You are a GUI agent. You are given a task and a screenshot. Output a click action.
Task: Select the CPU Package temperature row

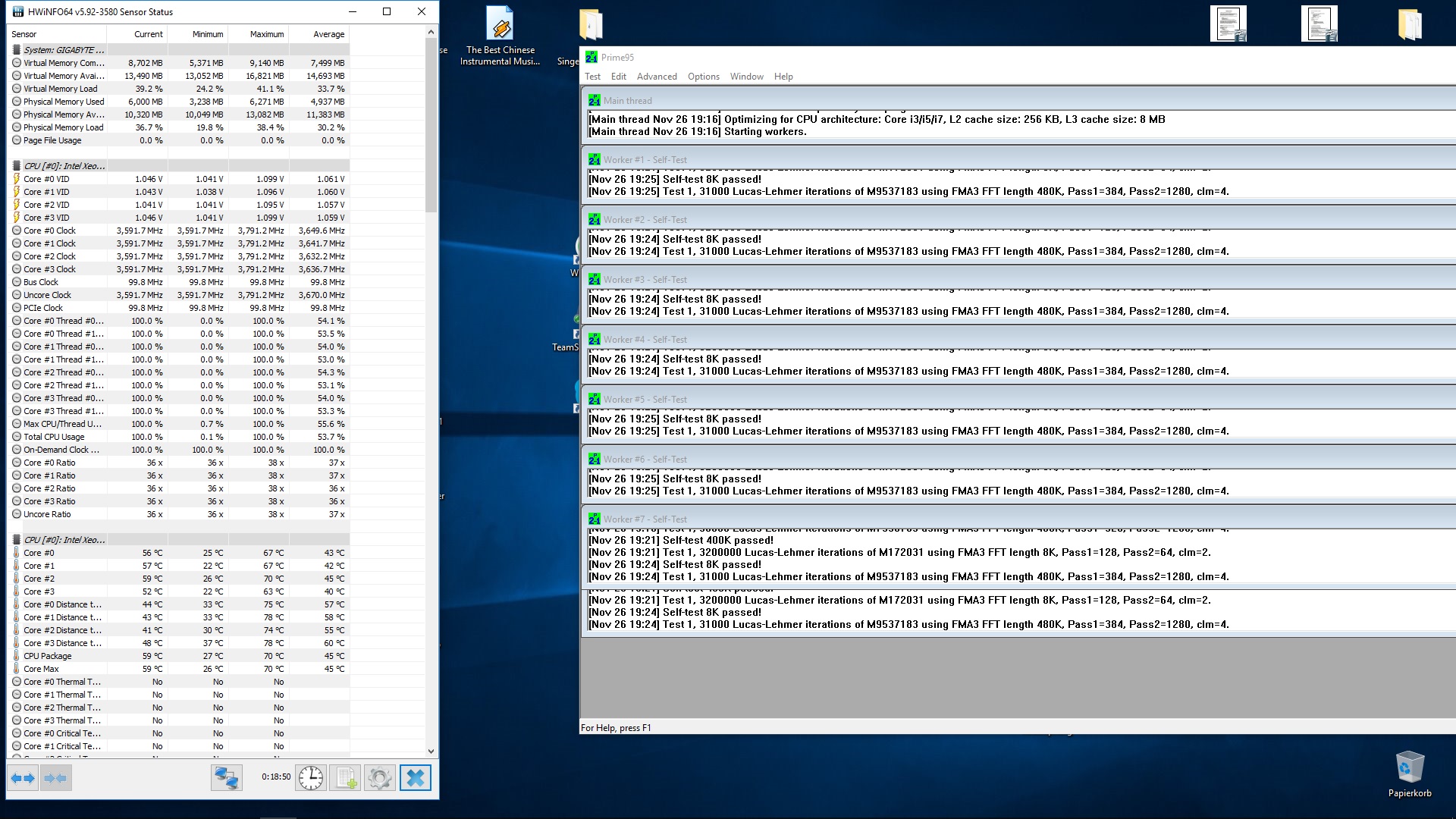point(48,656)
